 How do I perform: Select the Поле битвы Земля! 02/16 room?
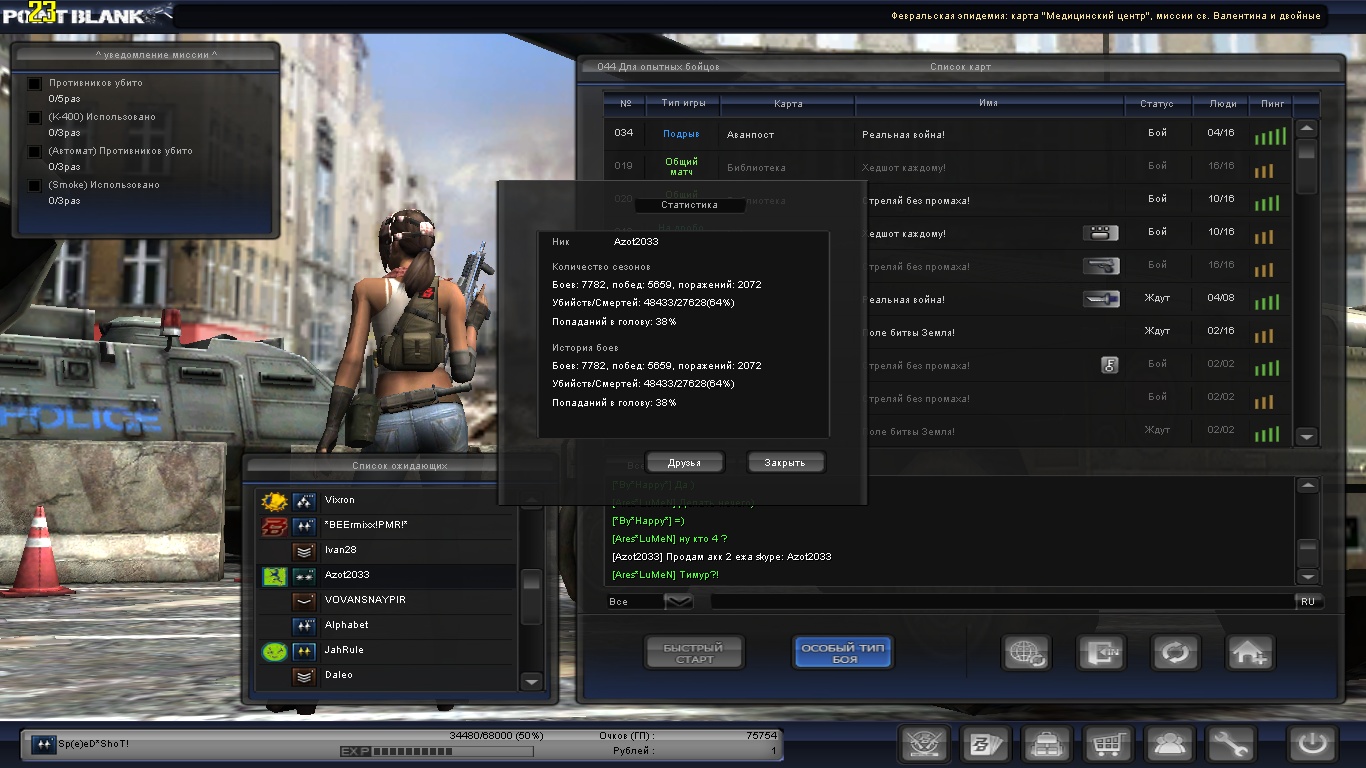pos(948,332)
